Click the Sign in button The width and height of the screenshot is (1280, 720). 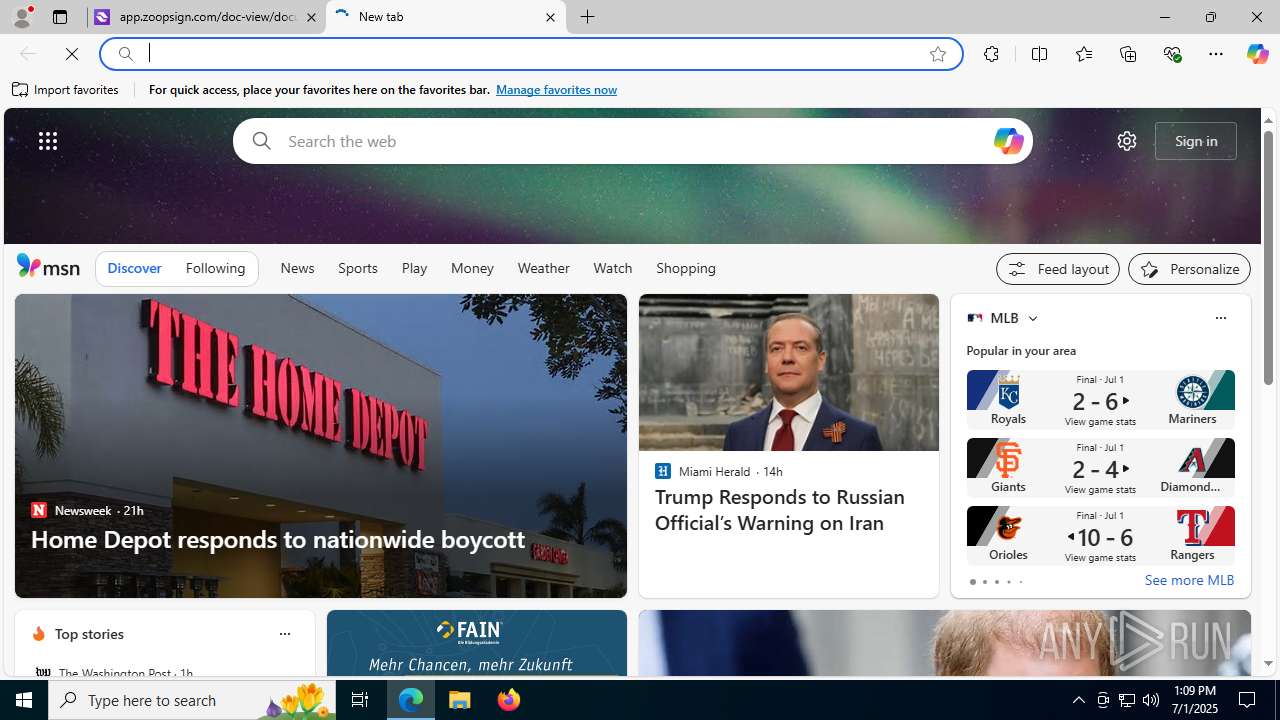[1196, 141]
